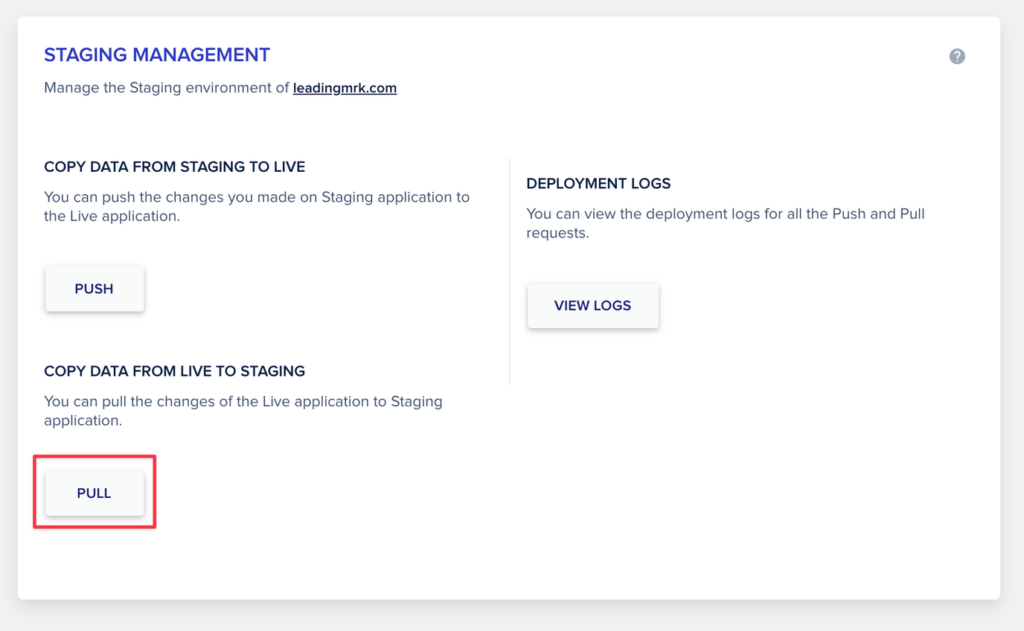This screenshot has width=1024, height=631.
Task: Click the vertical divider between the columns
Action: [x=509, y=271]
